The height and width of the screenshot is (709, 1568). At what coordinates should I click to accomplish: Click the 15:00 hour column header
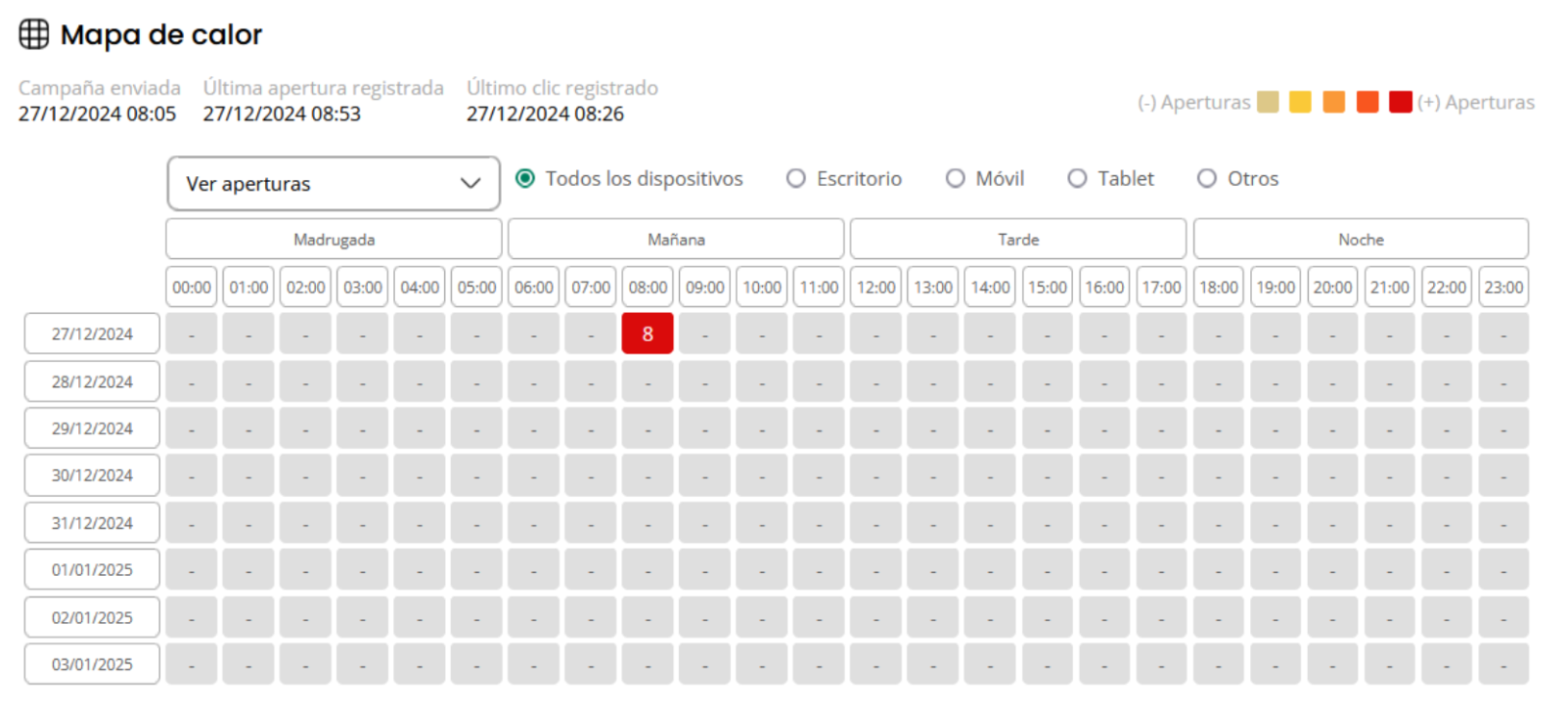pos(1048,288)
